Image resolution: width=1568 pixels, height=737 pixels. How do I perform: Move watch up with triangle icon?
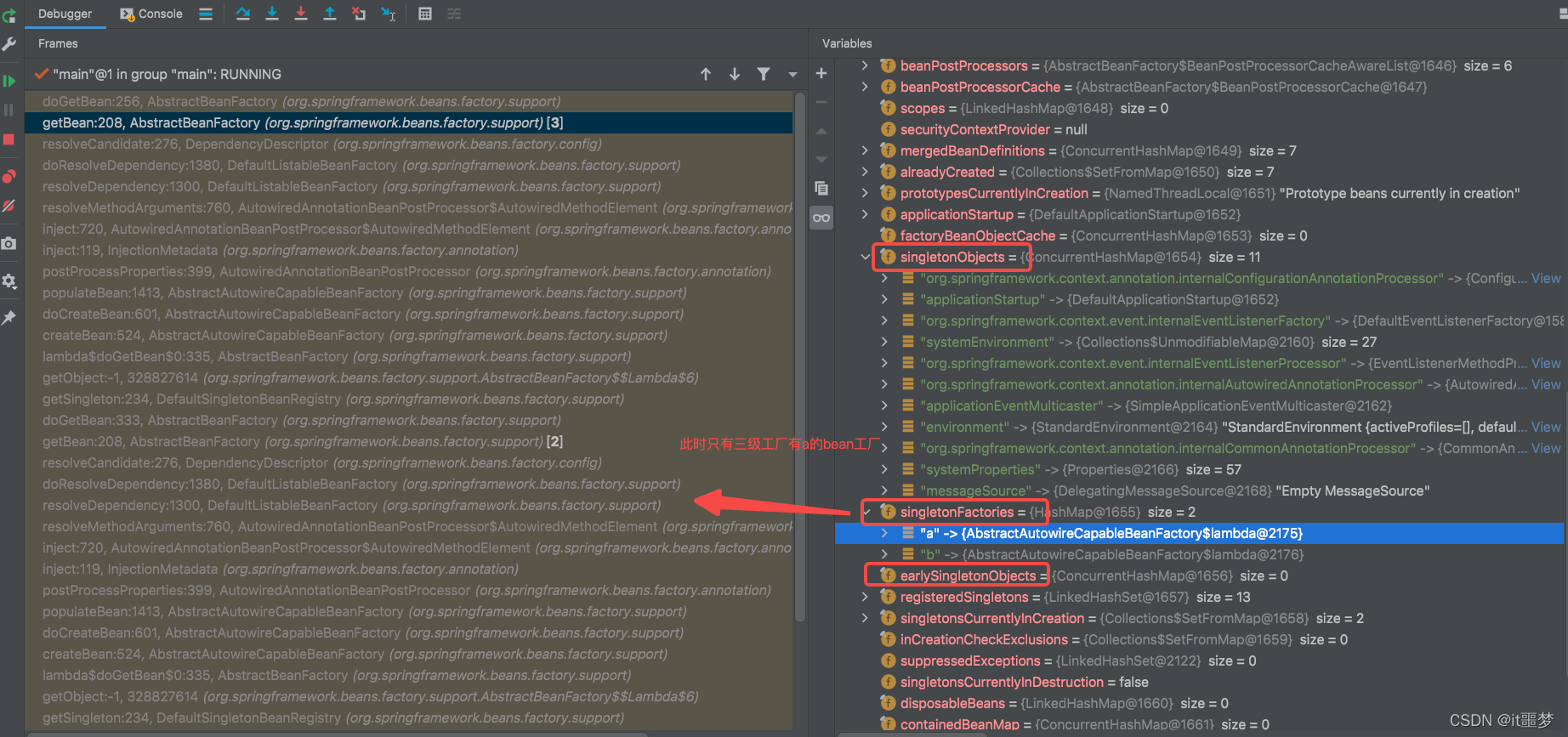point(821,131)
